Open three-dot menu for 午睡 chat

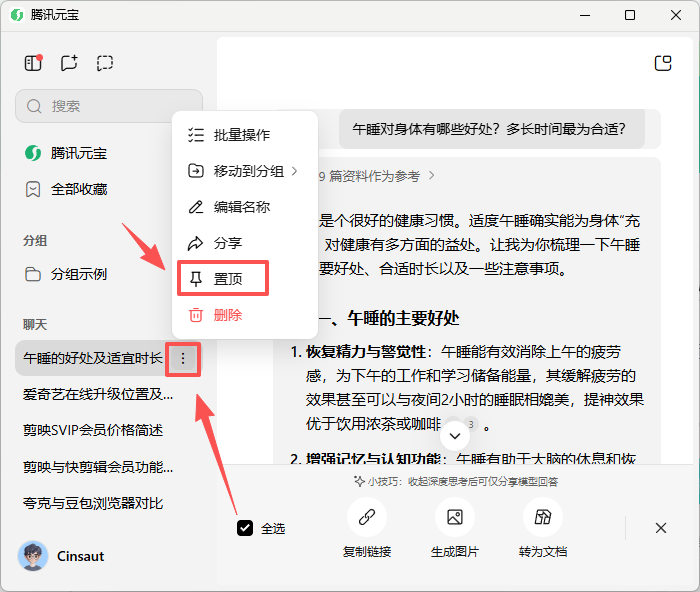point(183,359)
